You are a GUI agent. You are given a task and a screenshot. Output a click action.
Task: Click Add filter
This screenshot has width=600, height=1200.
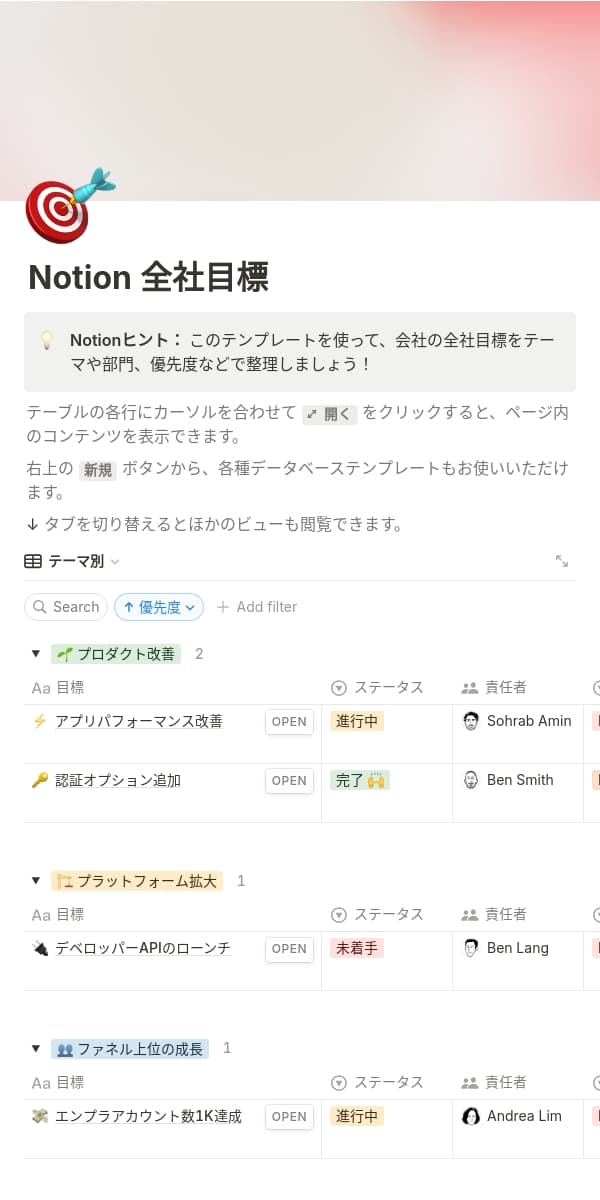coord(257,607)
